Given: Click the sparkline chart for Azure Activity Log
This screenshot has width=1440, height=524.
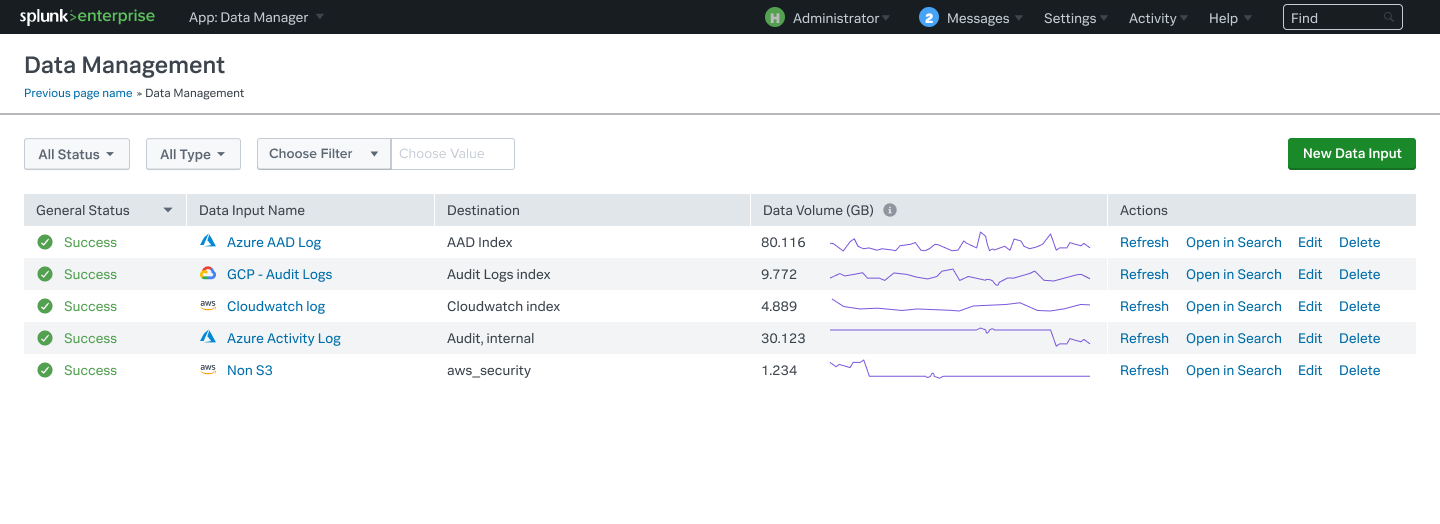Looking at the screenshot, I should (960, 337).
